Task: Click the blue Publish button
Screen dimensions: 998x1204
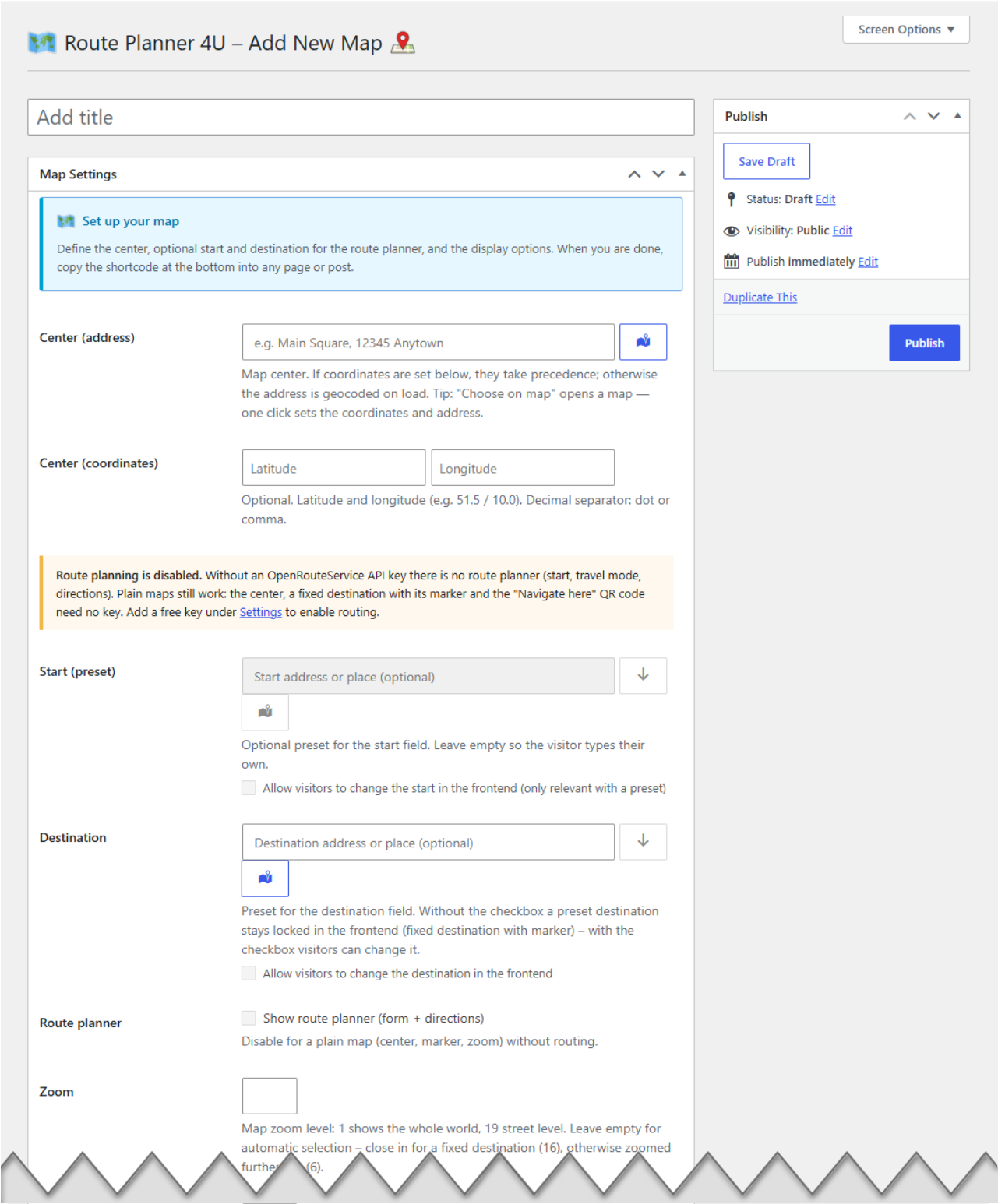Action: [924, 343]
